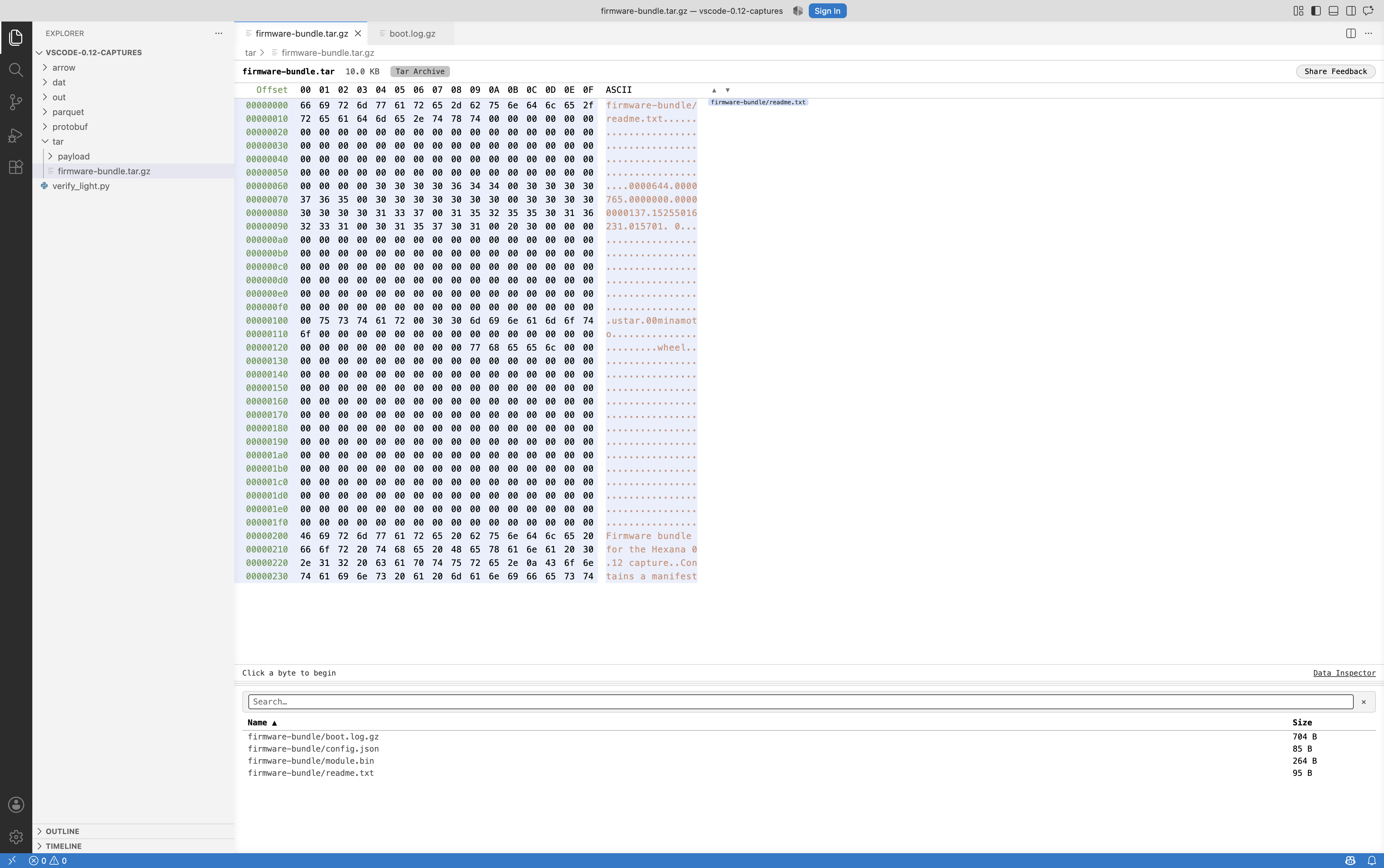Open the Source Control view icon

click(16, 102)
